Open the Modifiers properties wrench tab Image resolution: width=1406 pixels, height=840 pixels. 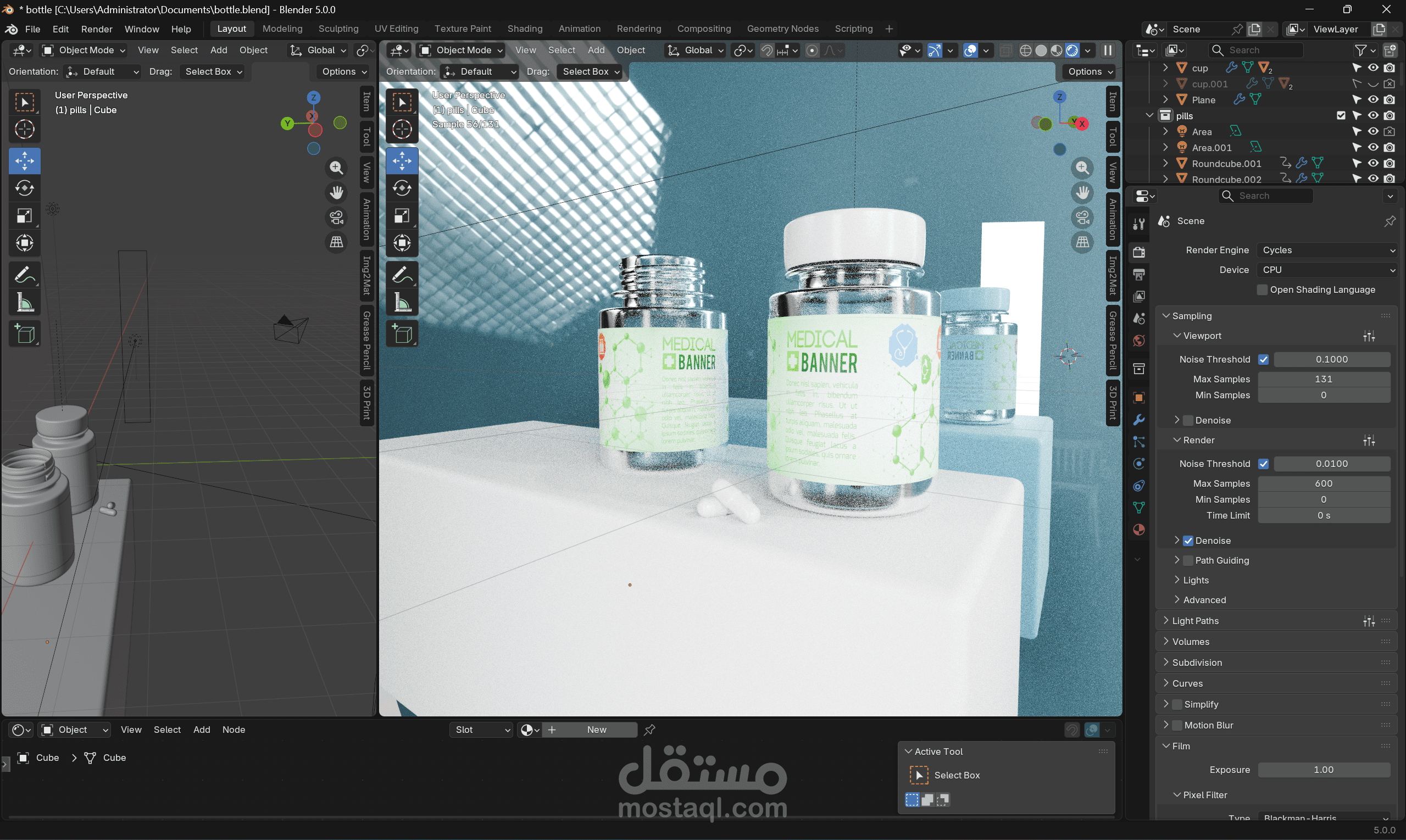point(1139,420)
